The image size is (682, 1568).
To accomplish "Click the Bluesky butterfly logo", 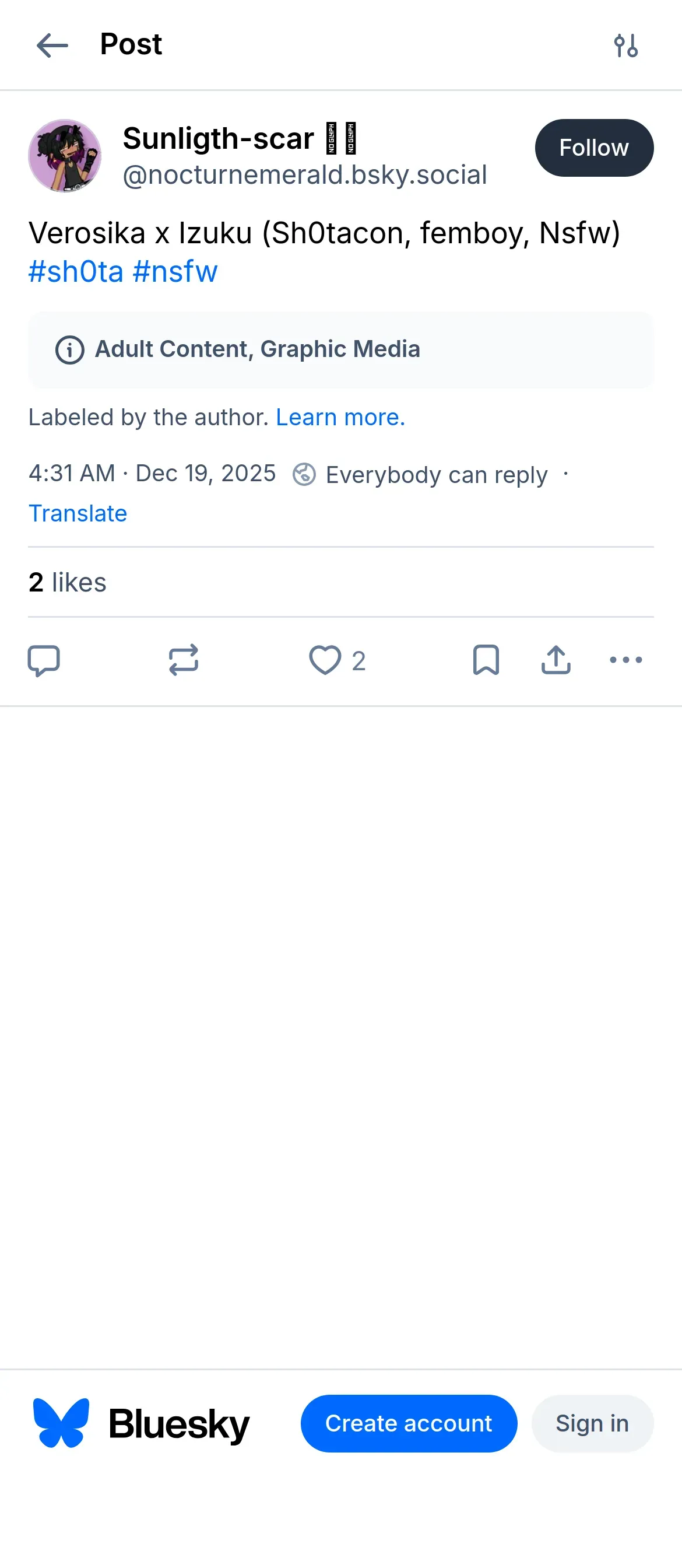I will point(61,1423).
